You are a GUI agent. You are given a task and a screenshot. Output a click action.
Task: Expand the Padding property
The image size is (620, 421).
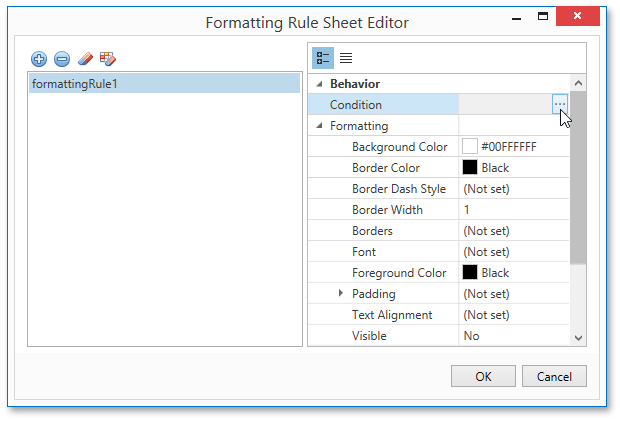click(x=341, y=293)
